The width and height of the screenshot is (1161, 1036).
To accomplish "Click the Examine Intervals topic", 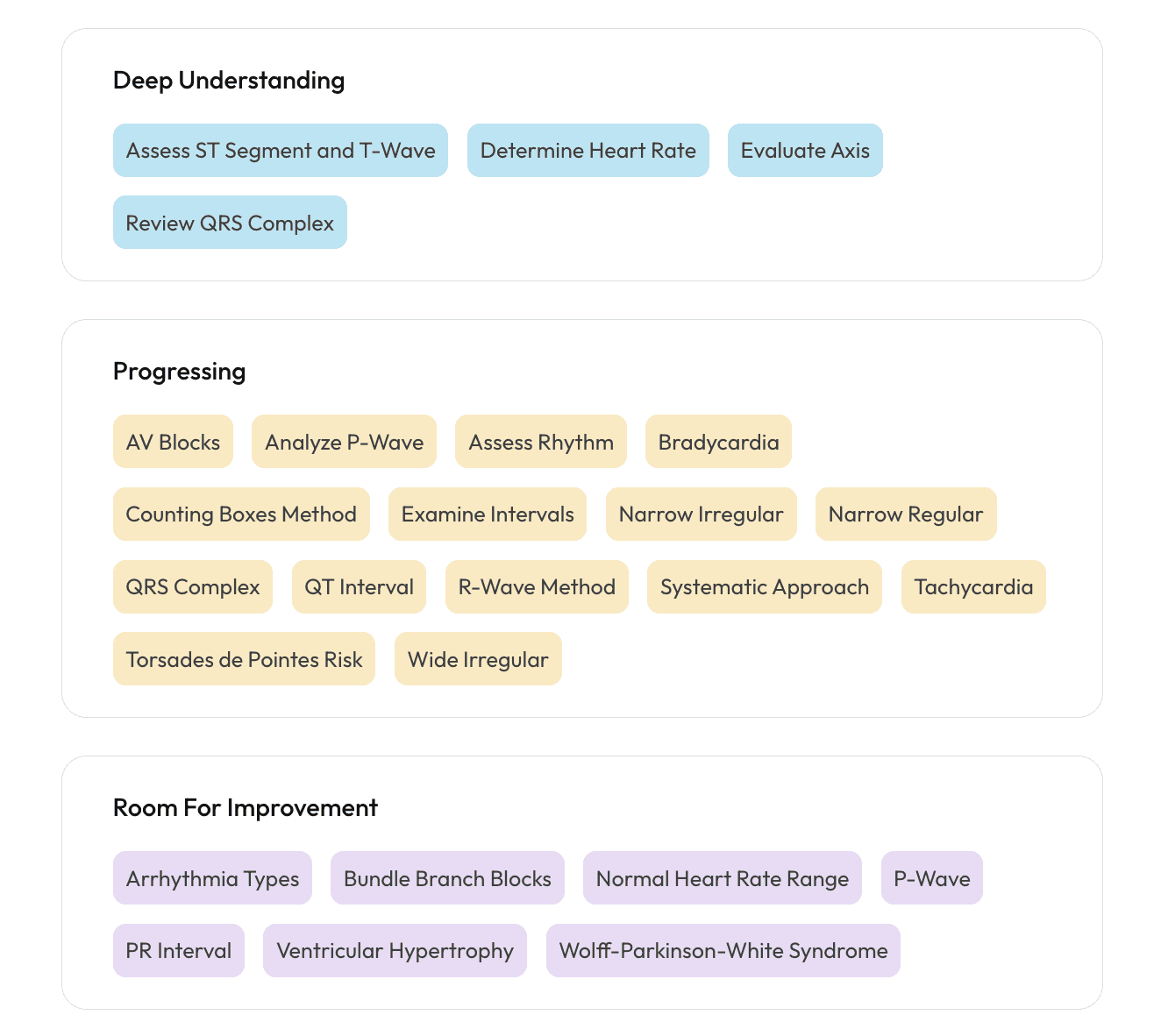I will pos(487,514).
